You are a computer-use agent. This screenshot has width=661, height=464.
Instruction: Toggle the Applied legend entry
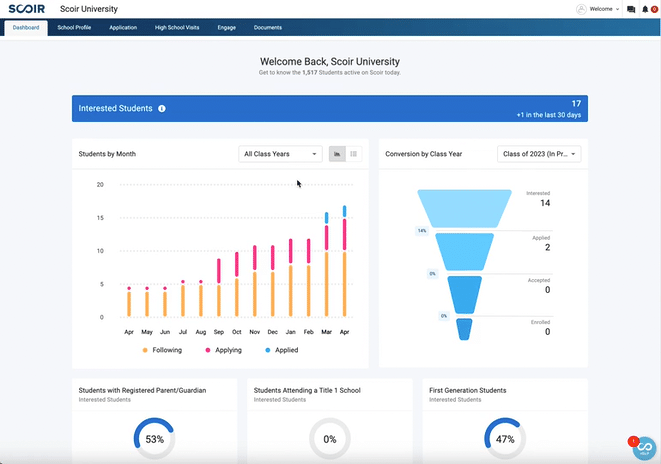[x=282, y=350]
